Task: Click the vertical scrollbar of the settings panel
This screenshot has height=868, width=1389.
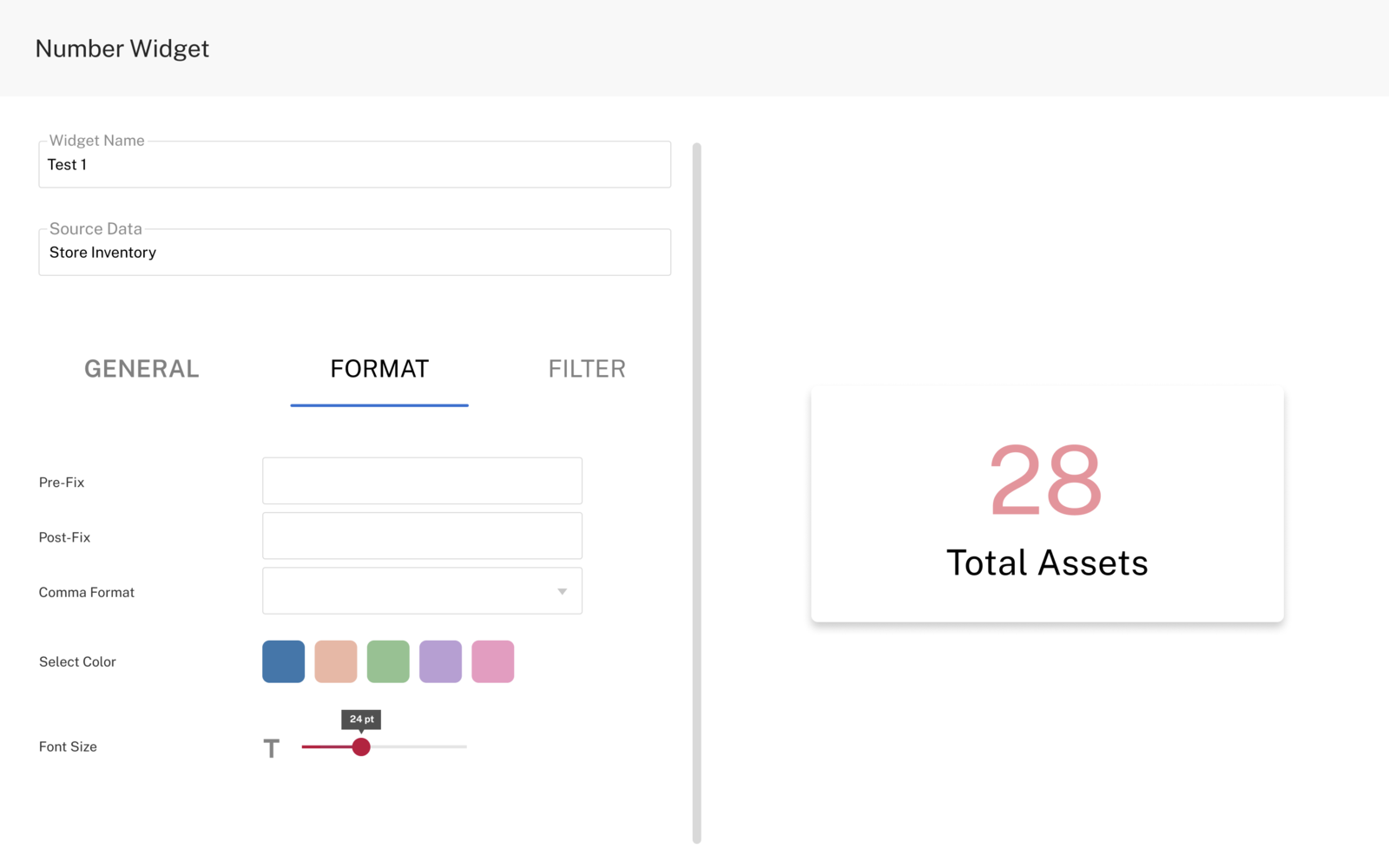Action: 696,493
